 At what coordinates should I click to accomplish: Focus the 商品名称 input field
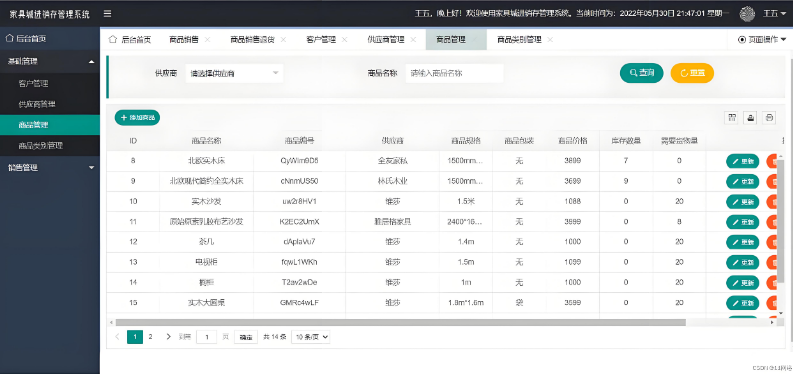(x=454, y=73)
